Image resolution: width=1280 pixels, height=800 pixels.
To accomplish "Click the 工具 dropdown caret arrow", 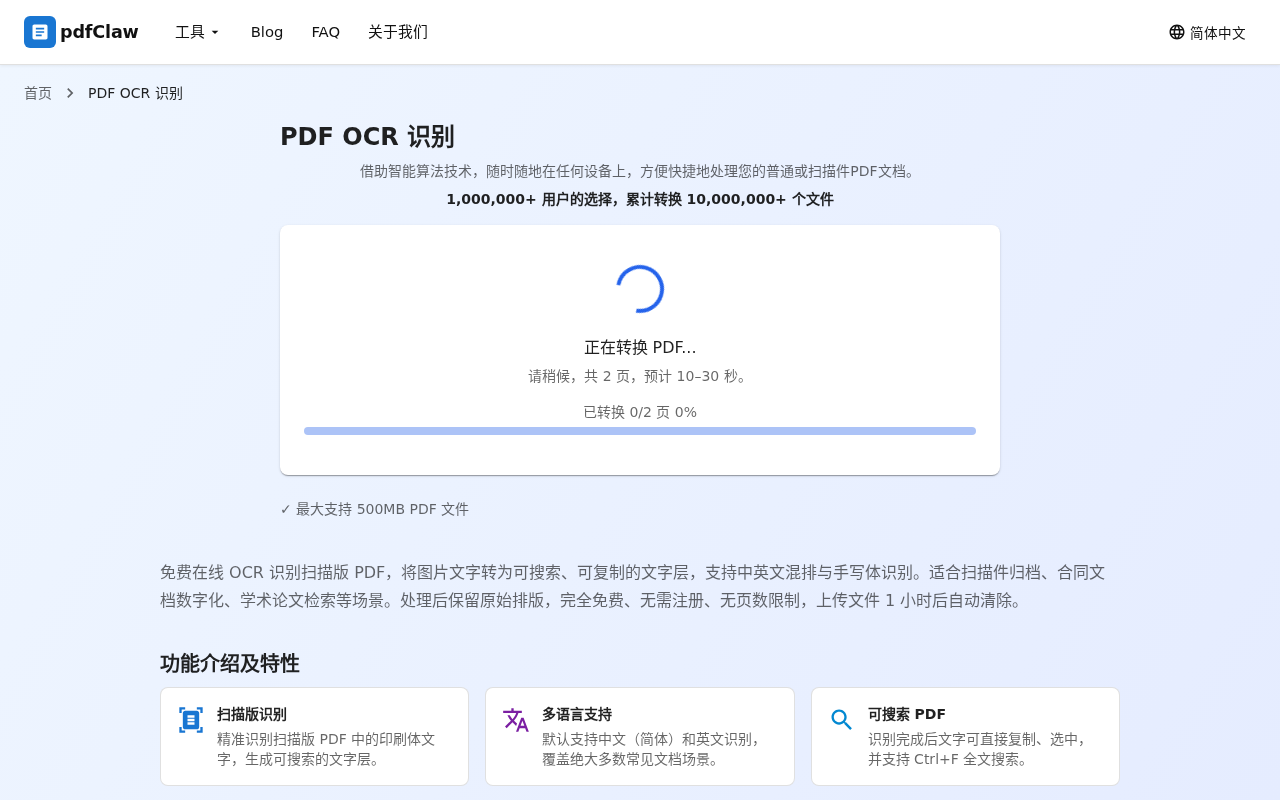I will point(215,33).
